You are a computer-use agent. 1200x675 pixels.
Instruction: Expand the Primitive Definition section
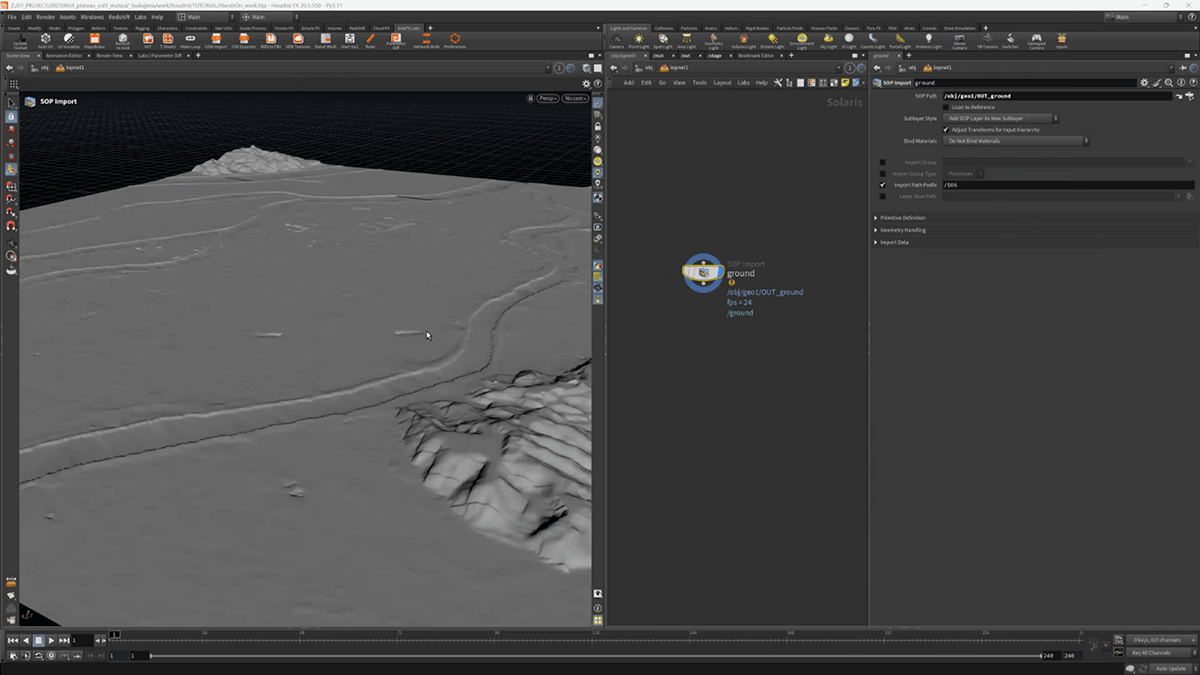pos(902,218)
